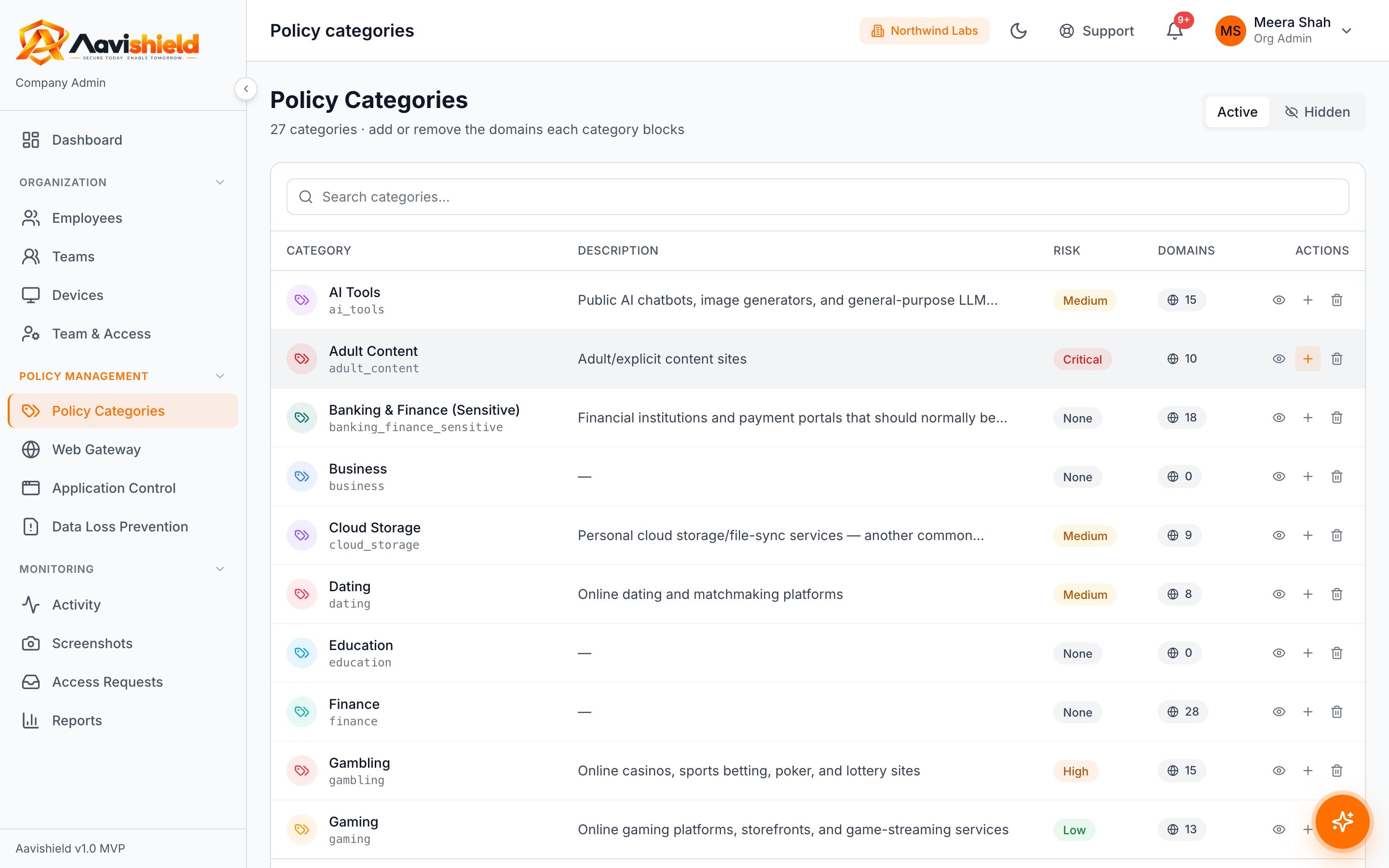Click the Aavishield logo
The height and width of the screenshot is (868, 1389).
click(x=108, y=42)
